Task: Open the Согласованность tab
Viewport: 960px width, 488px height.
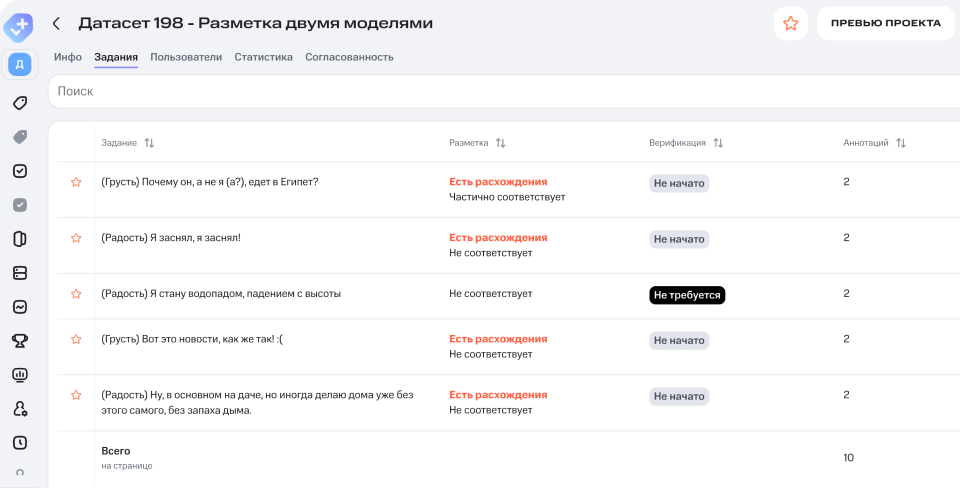Action: (x=349, y=57)
